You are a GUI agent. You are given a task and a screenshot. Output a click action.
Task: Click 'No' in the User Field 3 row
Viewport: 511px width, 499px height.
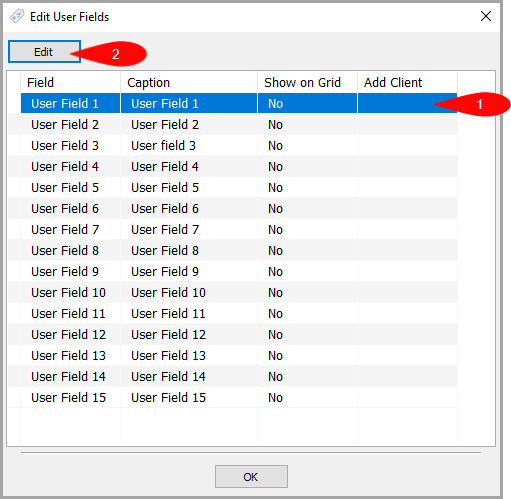pos(276,146)
